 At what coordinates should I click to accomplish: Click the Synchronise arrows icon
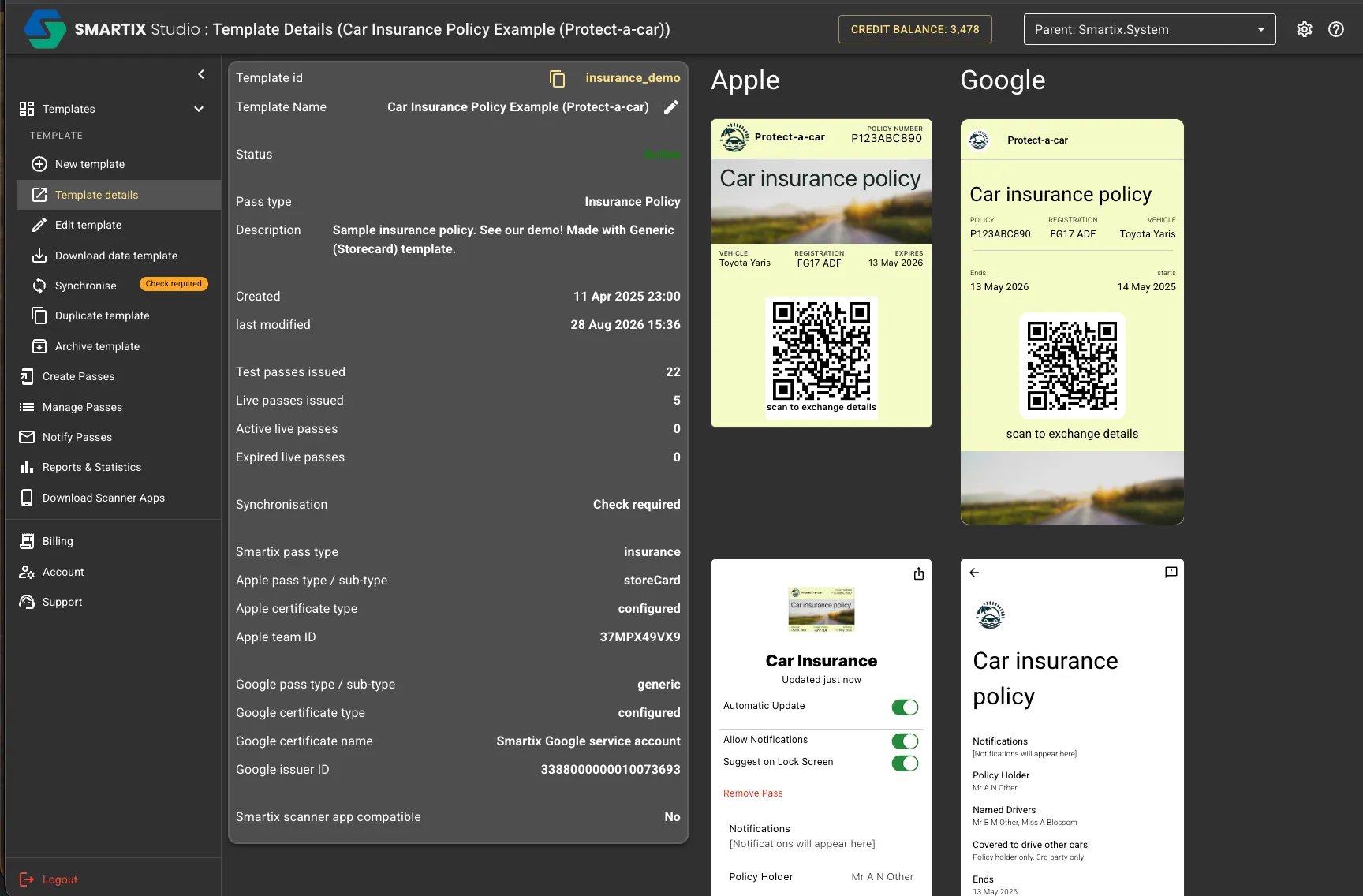[39, 286]
